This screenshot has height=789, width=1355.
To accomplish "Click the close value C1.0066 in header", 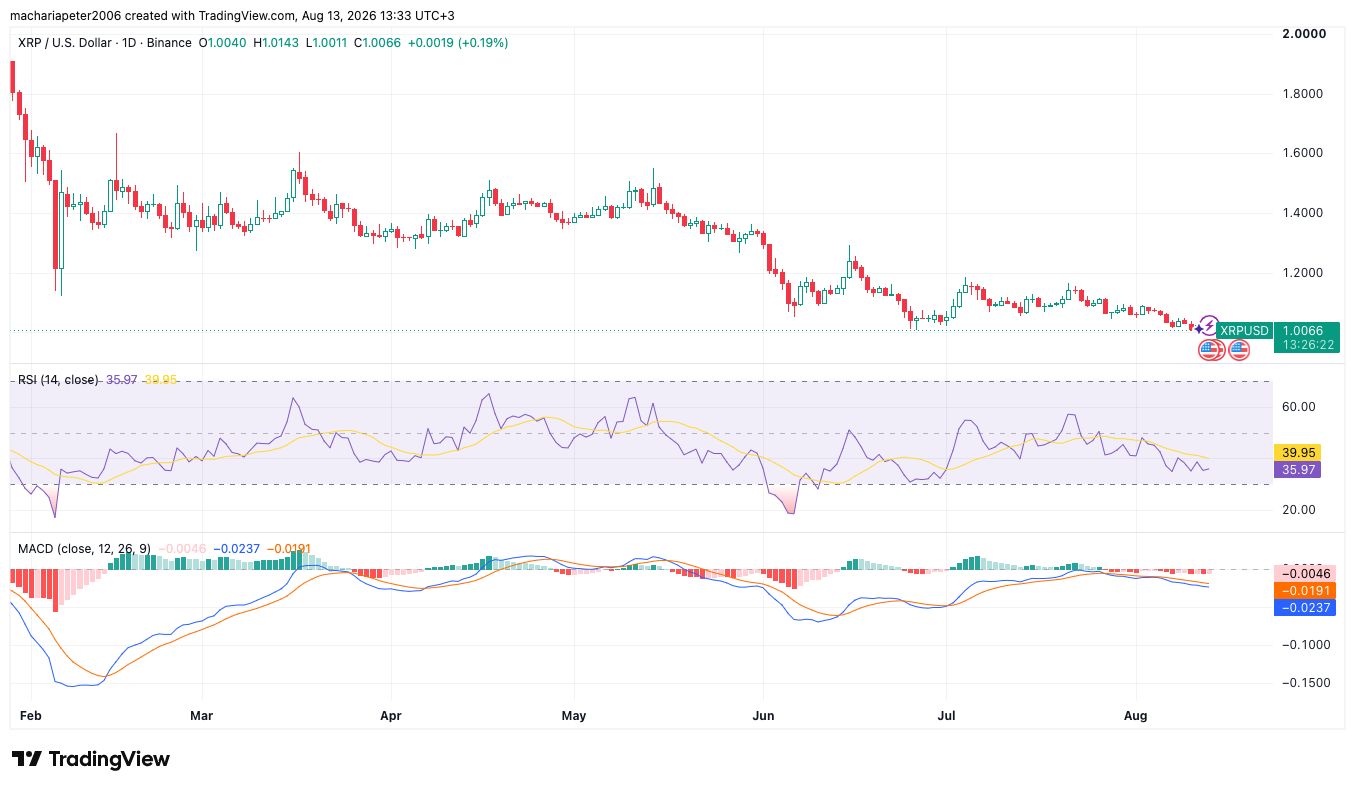I will click(376, 43).
